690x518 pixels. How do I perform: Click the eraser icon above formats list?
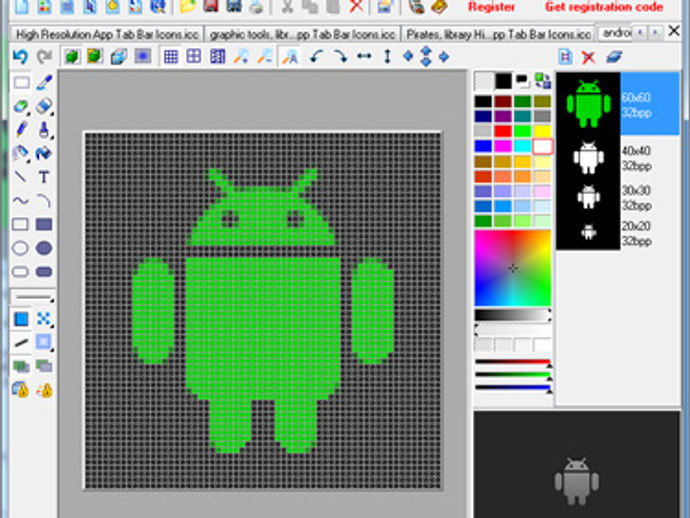coord(614,57)
